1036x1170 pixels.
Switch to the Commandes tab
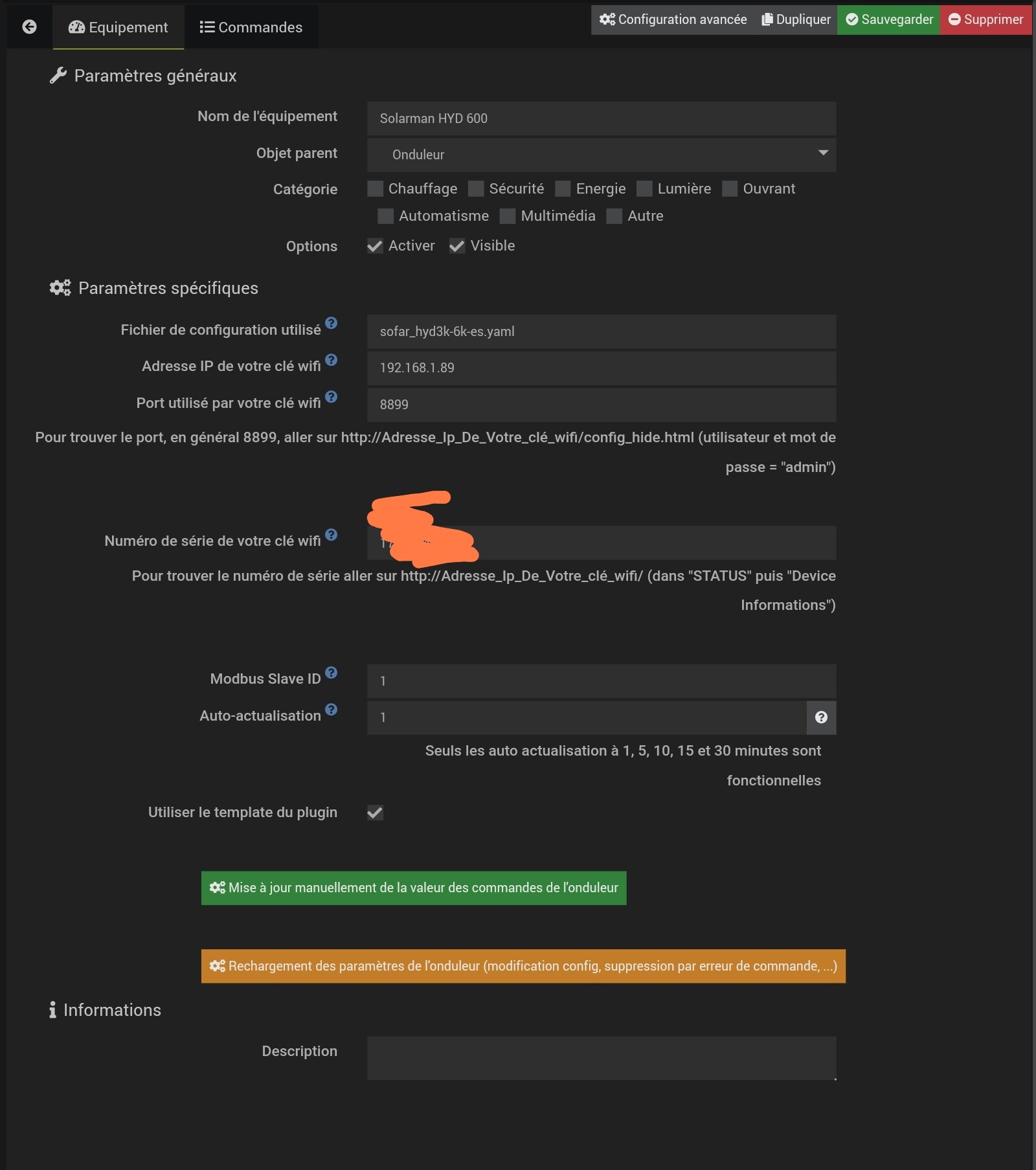(251, 27)
